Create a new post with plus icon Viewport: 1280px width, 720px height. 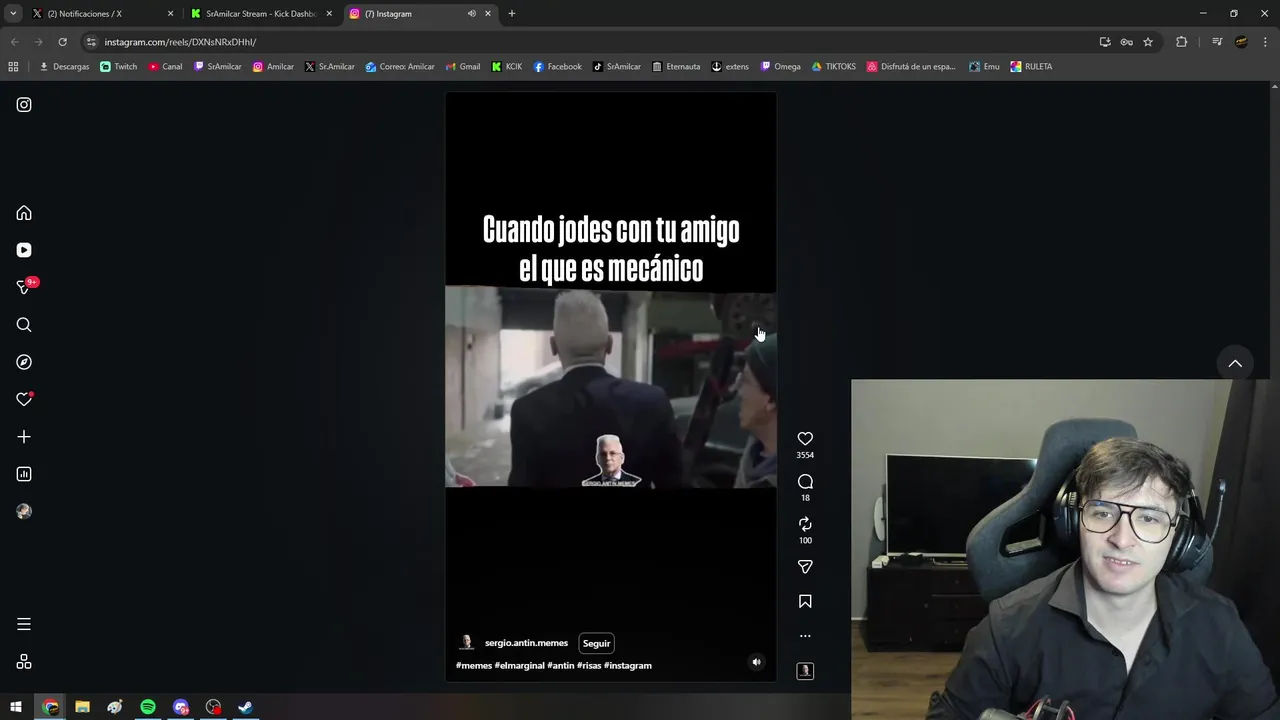(24, 437)
